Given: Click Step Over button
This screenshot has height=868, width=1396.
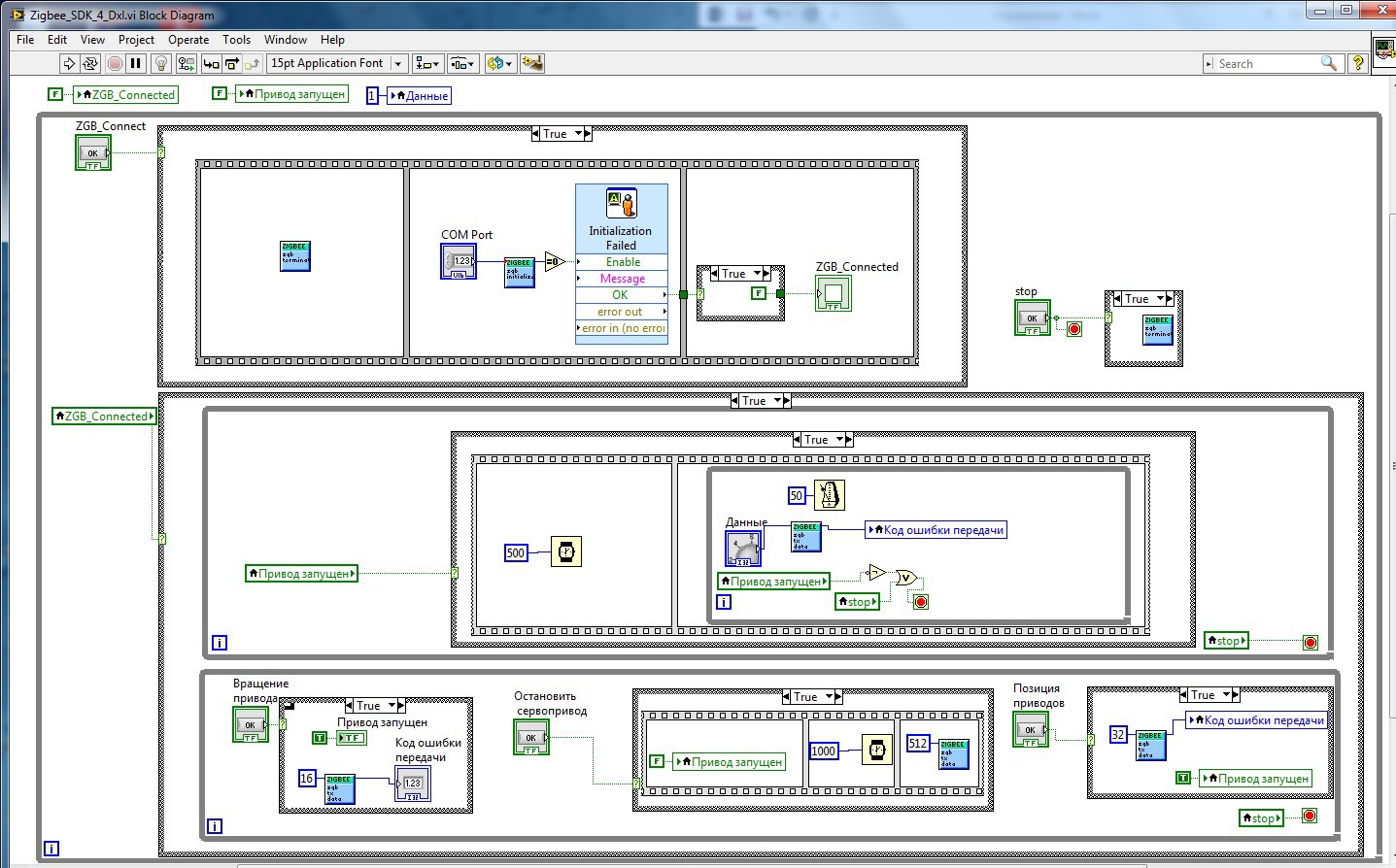Looking at the screenshot, I should point(232,63).
